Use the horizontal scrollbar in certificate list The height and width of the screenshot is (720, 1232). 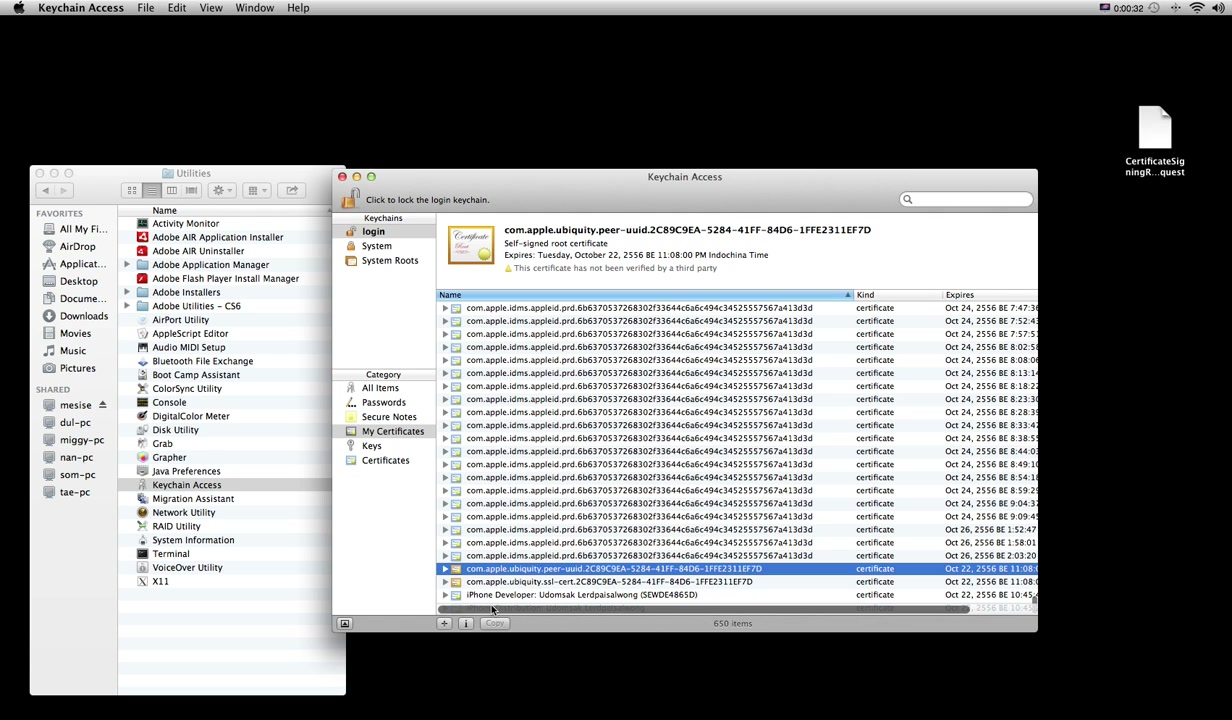pos(705,608)
